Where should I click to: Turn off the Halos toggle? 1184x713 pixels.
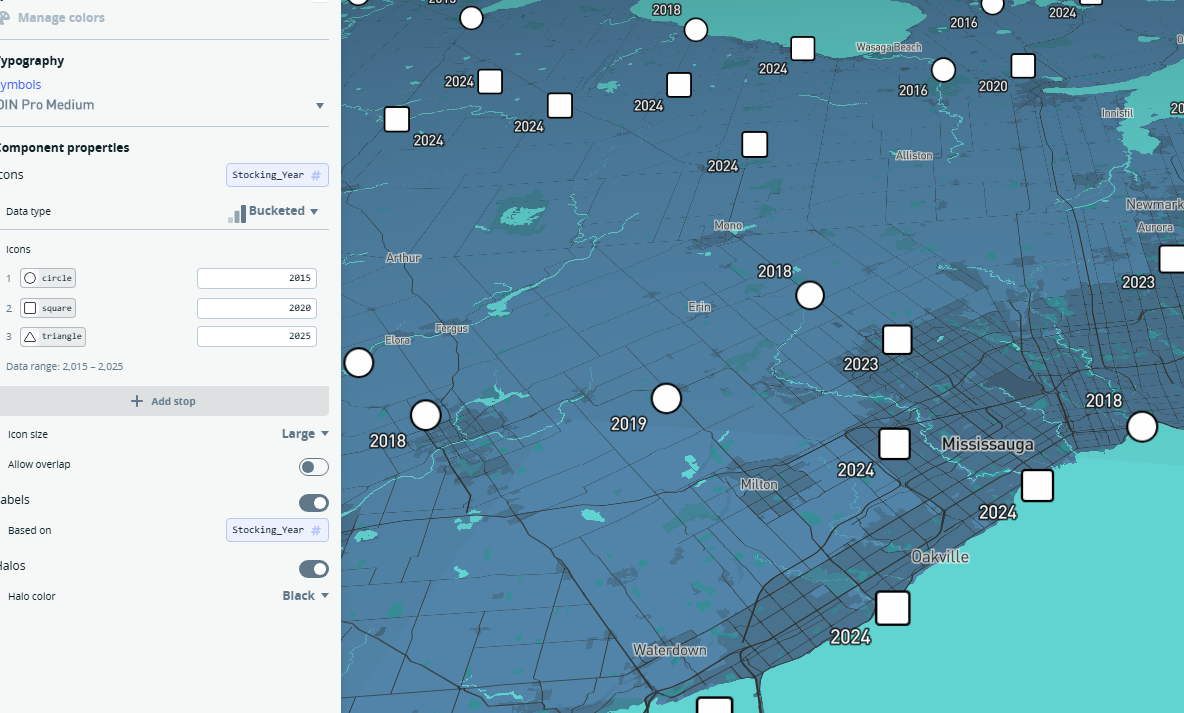(x=313, y=569)
